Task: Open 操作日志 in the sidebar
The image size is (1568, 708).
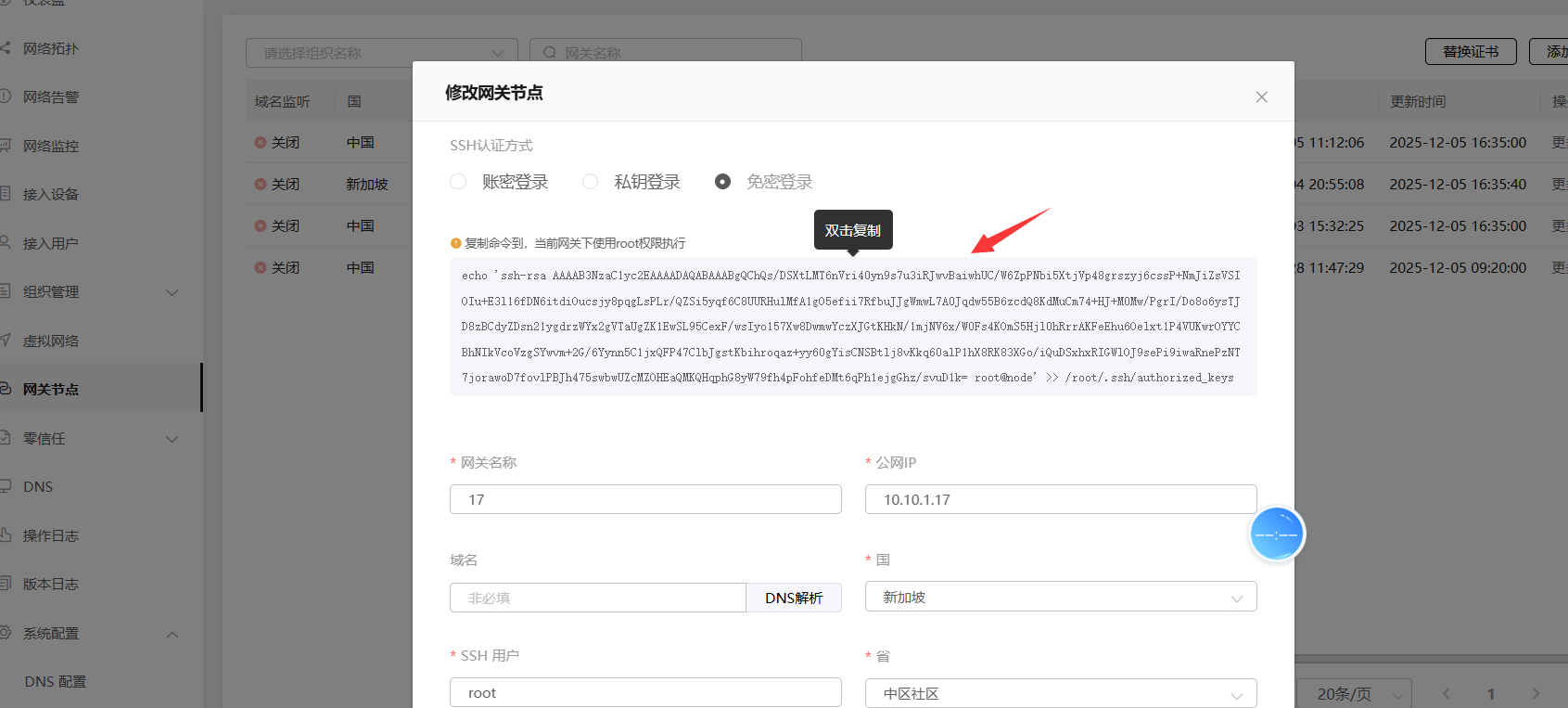Action: [51, 535]
